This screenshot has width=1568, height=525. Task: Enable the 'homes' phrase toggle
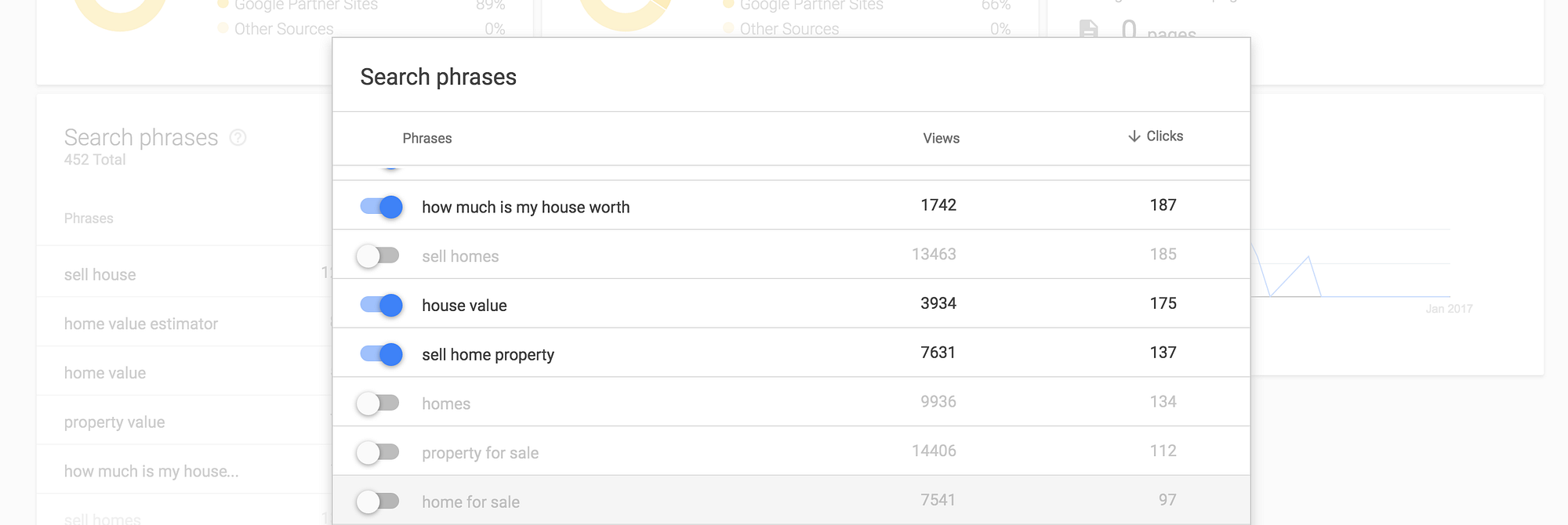[x=378, y=404]
